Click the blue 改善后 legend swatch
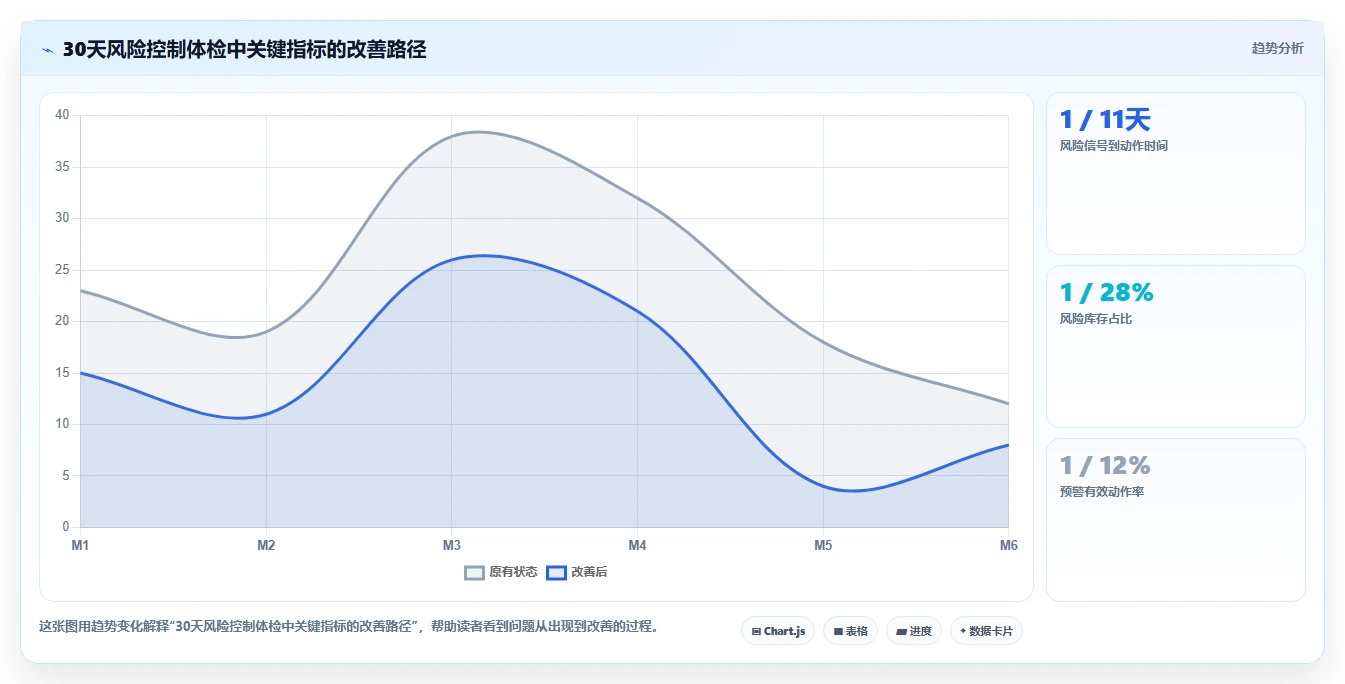Image resolution: width=1345 pixels, height=684 pixels. coord(556,572)
